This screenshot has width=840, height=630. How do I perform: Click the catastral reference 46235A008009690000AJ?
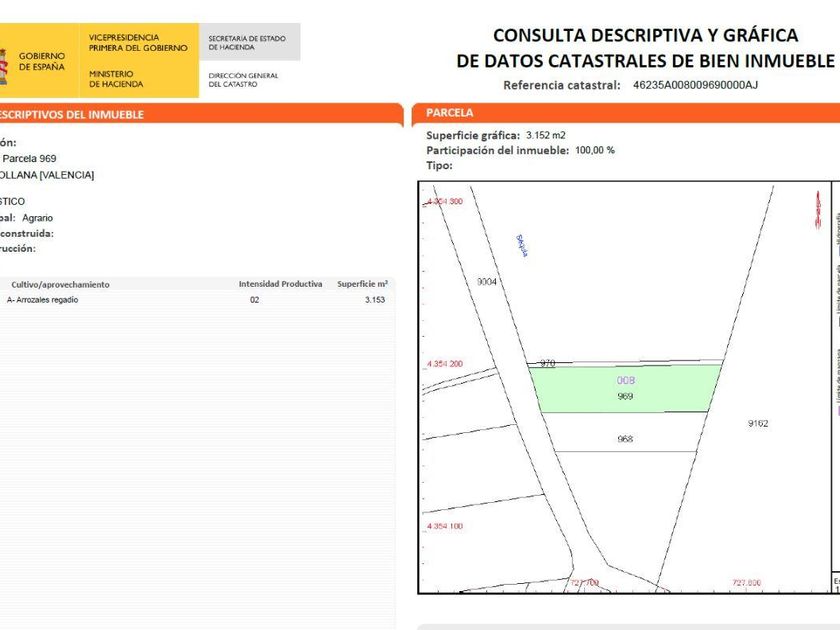point(695,85)
